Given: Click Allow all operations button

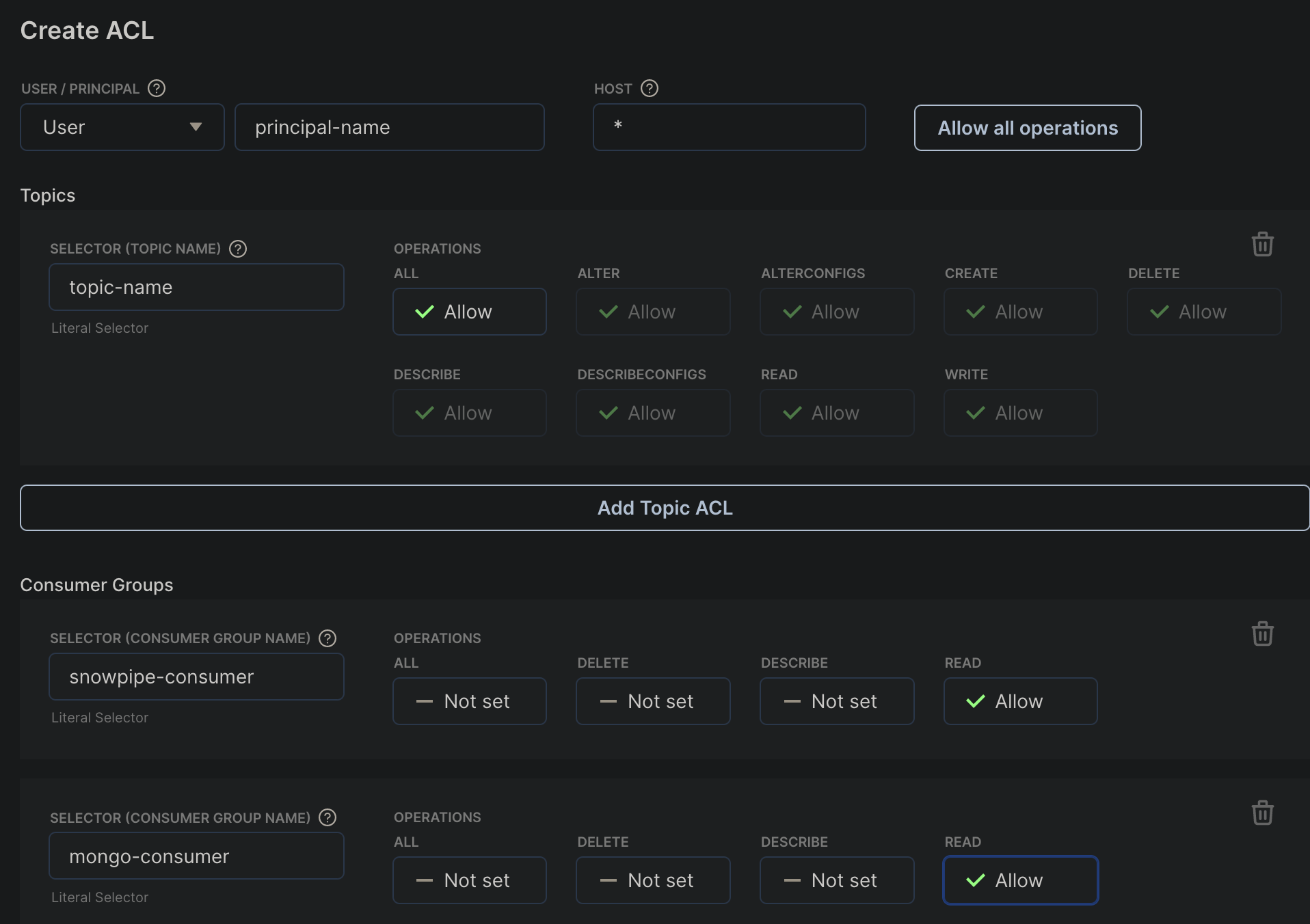Looking at the screenshot, I should (1028, 128).
